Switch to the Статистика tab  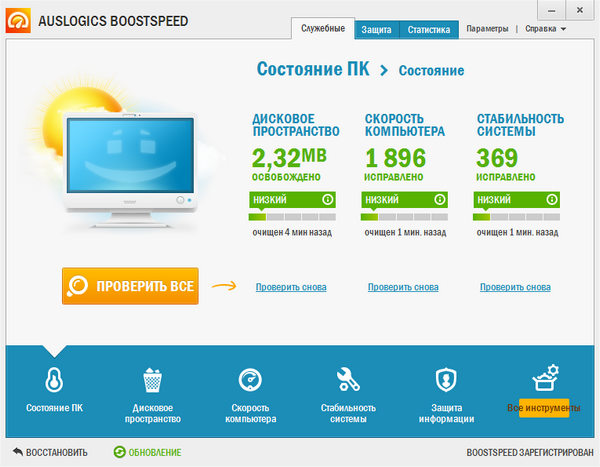pyautogui.click(x=428, y=30)
